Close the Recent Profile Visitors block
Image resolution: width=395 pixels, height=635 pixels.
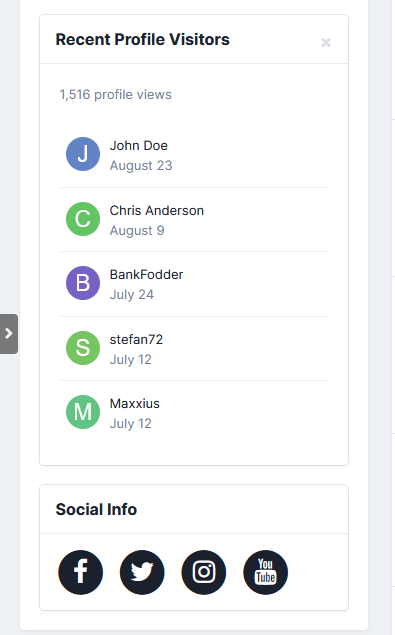pos(326,42)
